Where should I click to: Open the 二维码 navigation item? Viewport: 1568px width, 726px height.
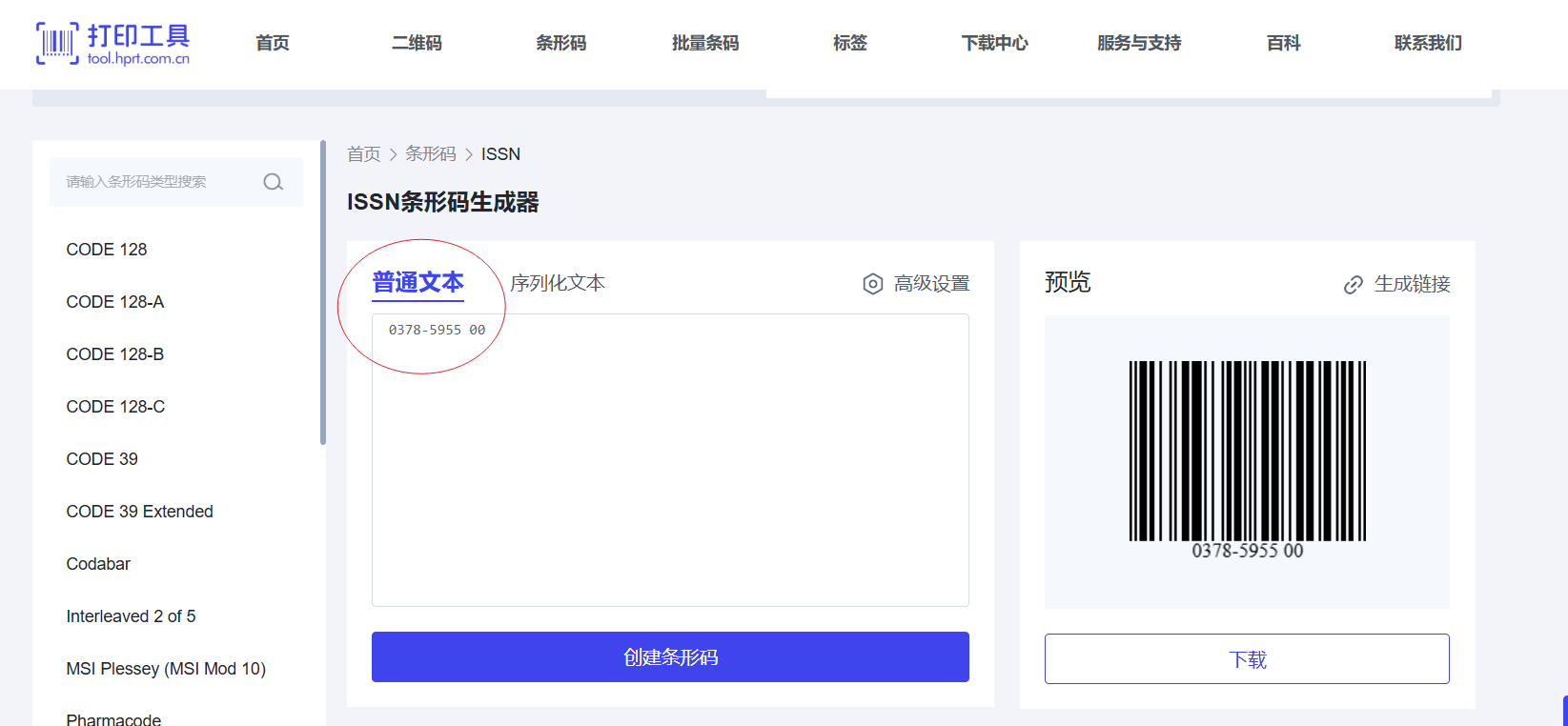point(417,43)
